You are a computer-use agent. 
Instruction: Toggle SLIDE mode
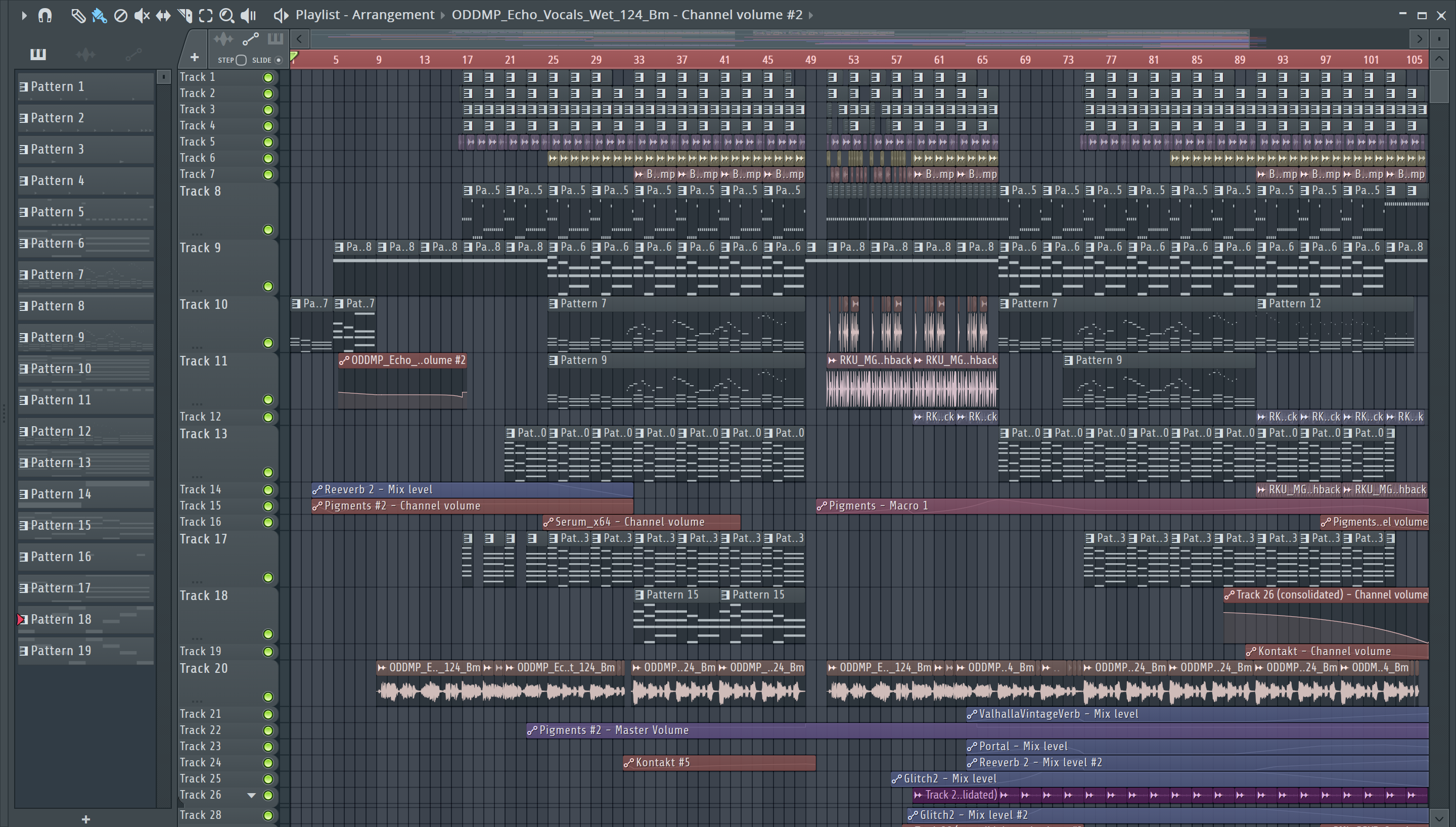click(278, 60)
